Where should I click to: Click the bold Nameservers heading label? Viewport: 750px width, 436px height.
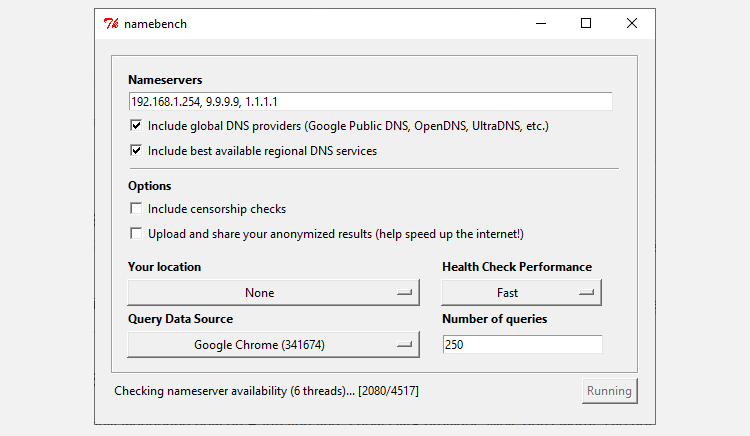pyautogui.click(x=165, y=80)
